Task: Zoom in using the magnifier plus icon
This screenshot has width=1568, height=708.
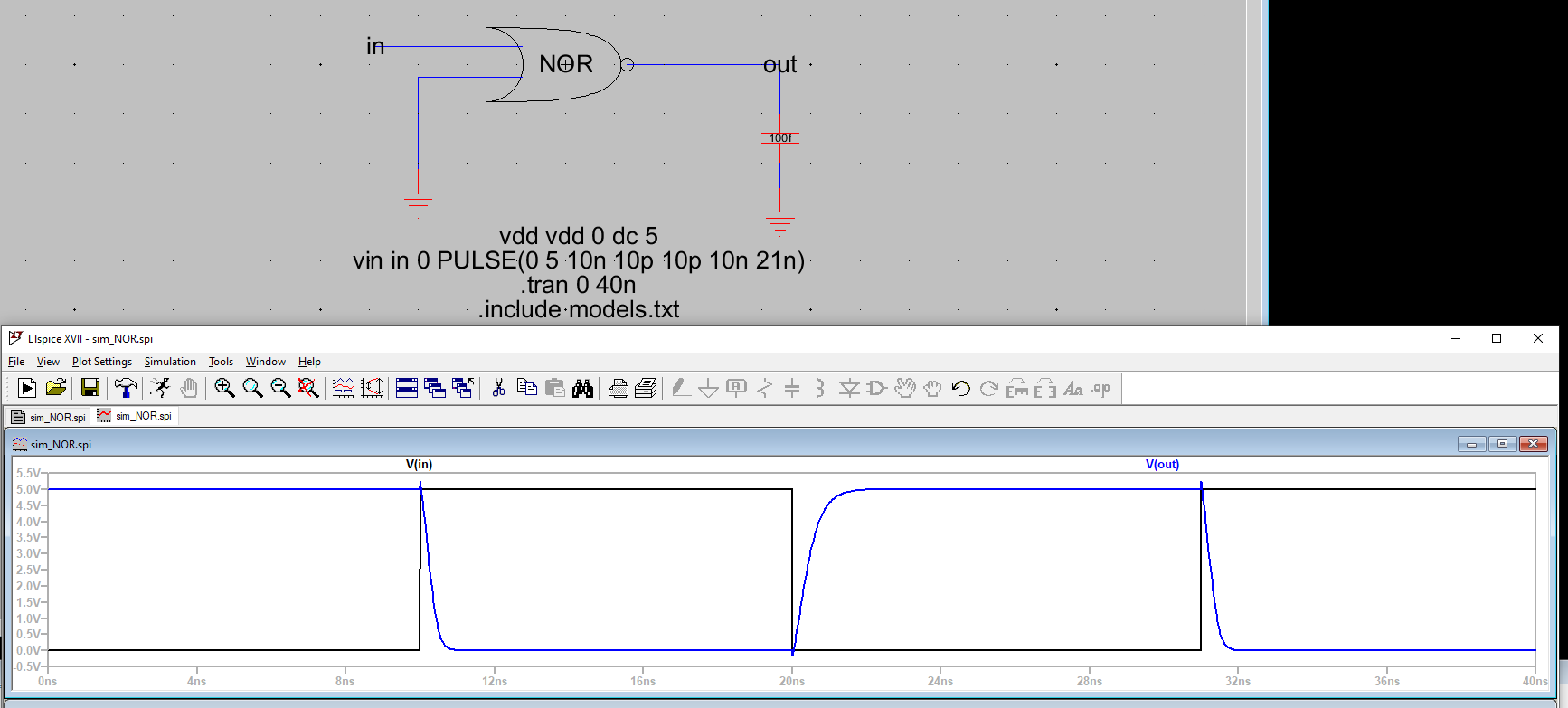Action: pos(224,388)
